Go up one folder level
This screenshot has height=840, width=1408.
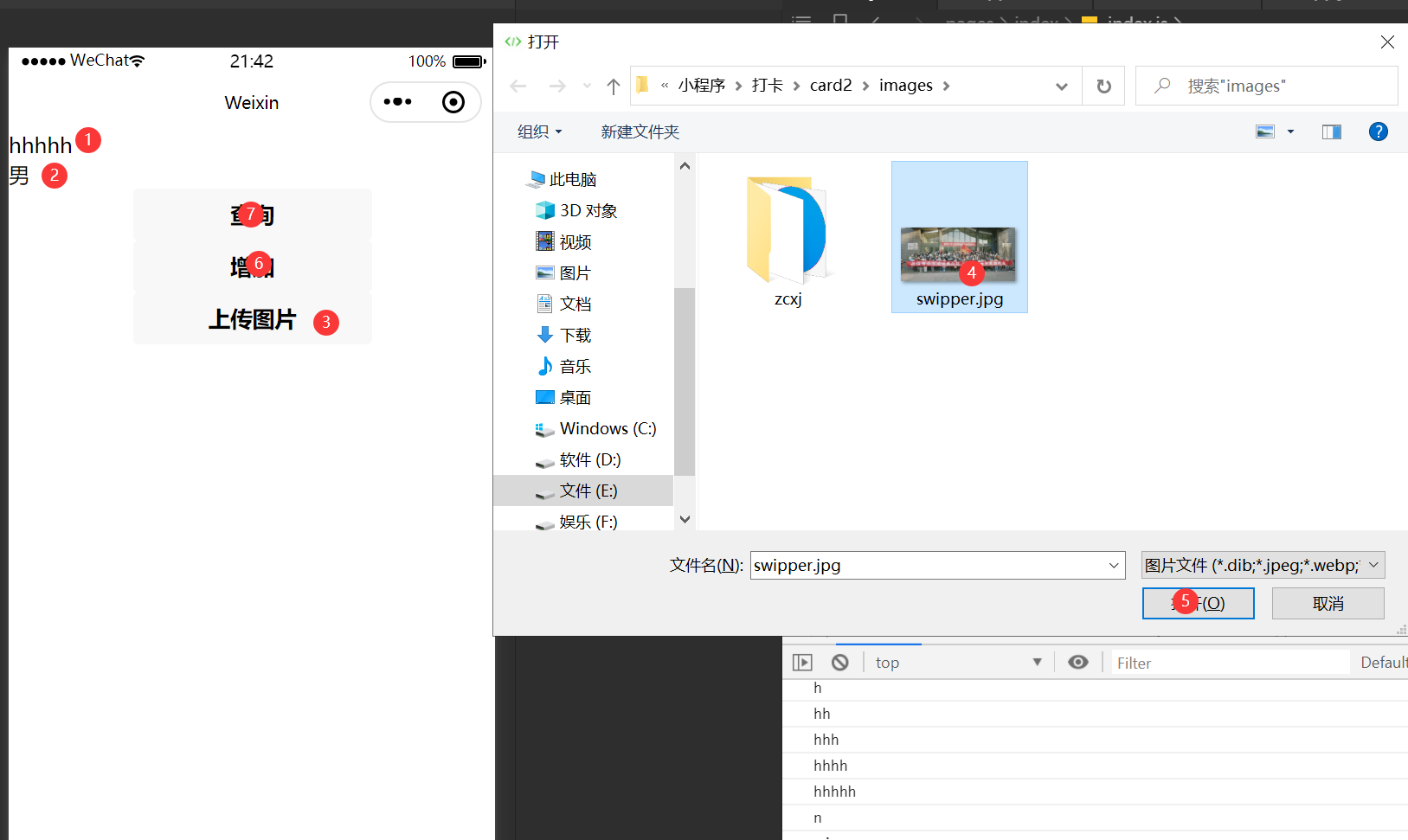614,86
